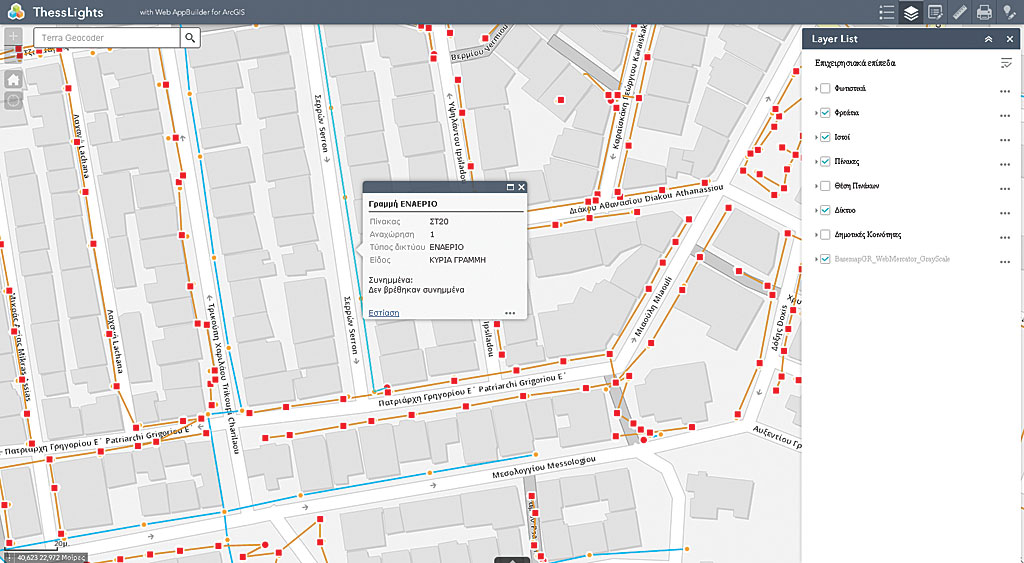This screenshot has height=563, width=1024.
Task: Click the geocoder search magnifier button
Action: click(x=190, y=38)
